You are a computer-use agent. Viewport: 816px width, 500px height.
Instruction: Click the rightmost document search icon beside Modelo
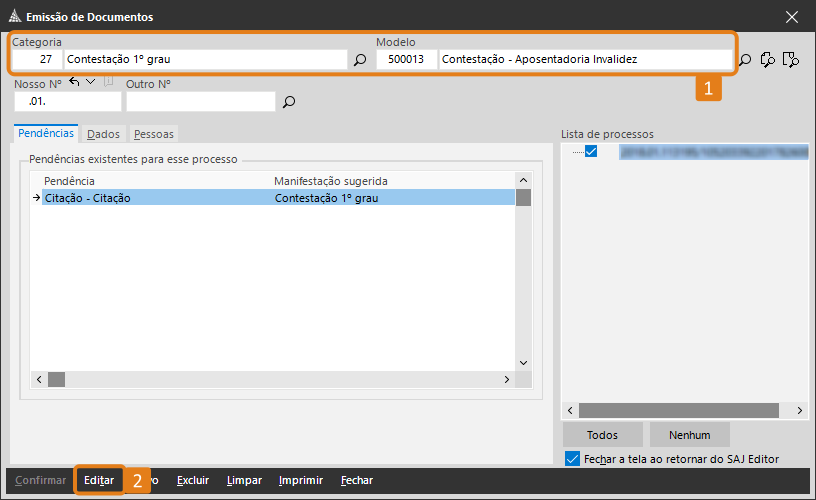coord(791,60)
